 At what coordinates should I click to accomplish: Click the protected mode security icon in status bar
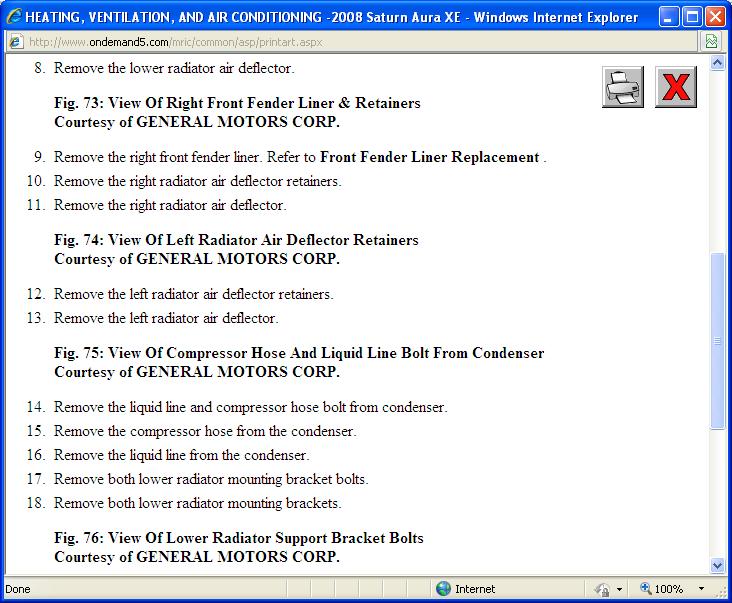602,589
